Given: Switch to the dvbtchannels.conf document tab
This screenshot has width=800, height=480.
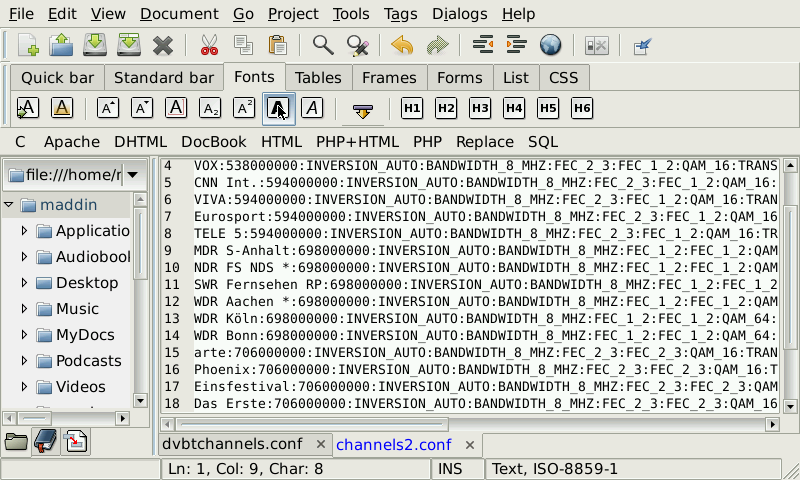Looking at the screenshot, I should 232,444.
